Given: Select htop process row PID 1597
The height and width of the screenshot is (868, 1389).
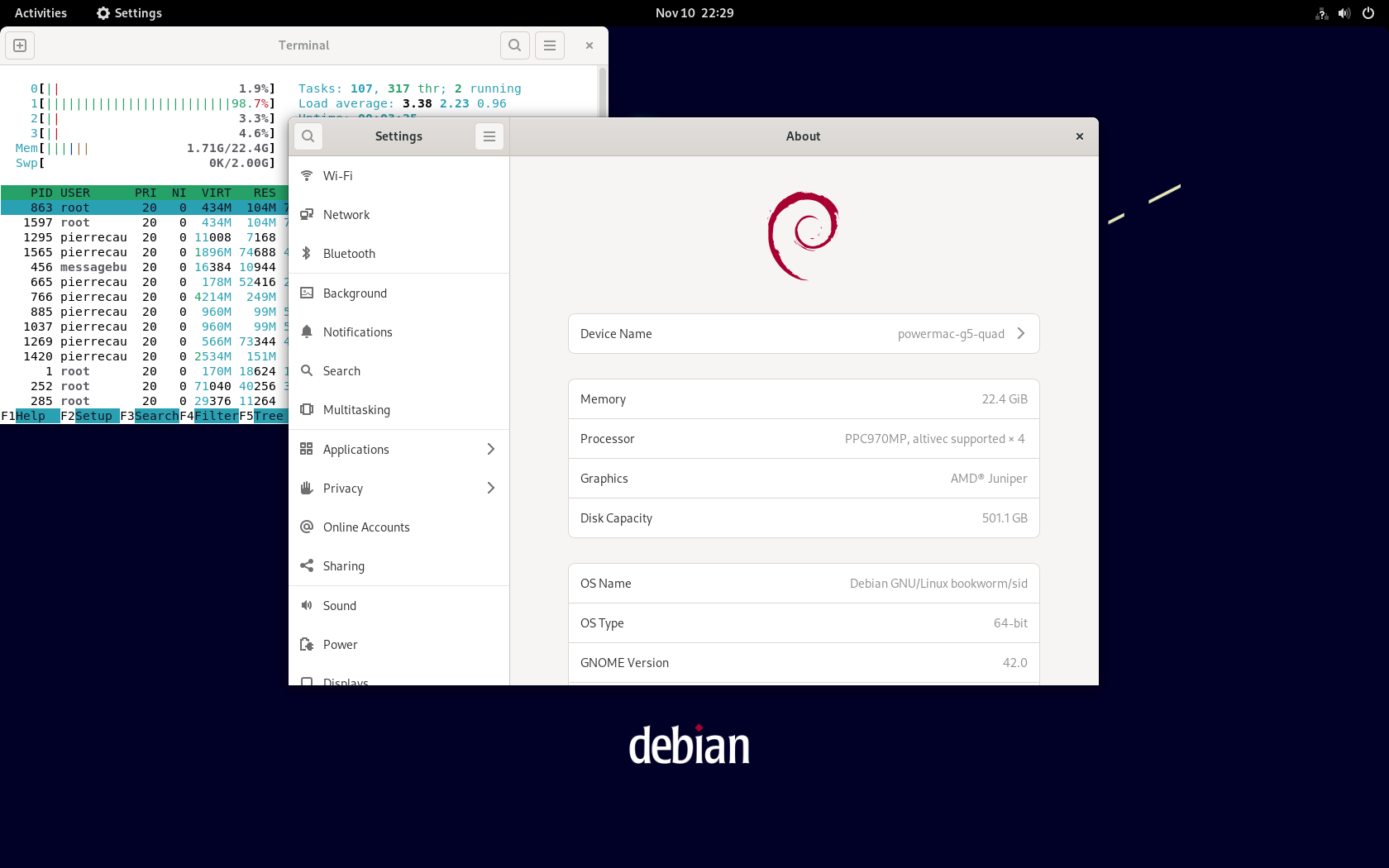Looking at the screenshot, I should click(145, 222).
